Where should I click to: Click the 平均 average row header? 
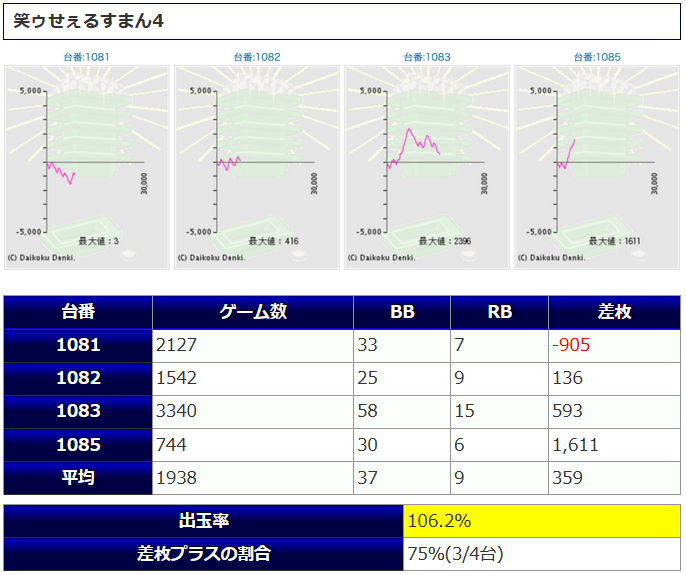(78, 478)
